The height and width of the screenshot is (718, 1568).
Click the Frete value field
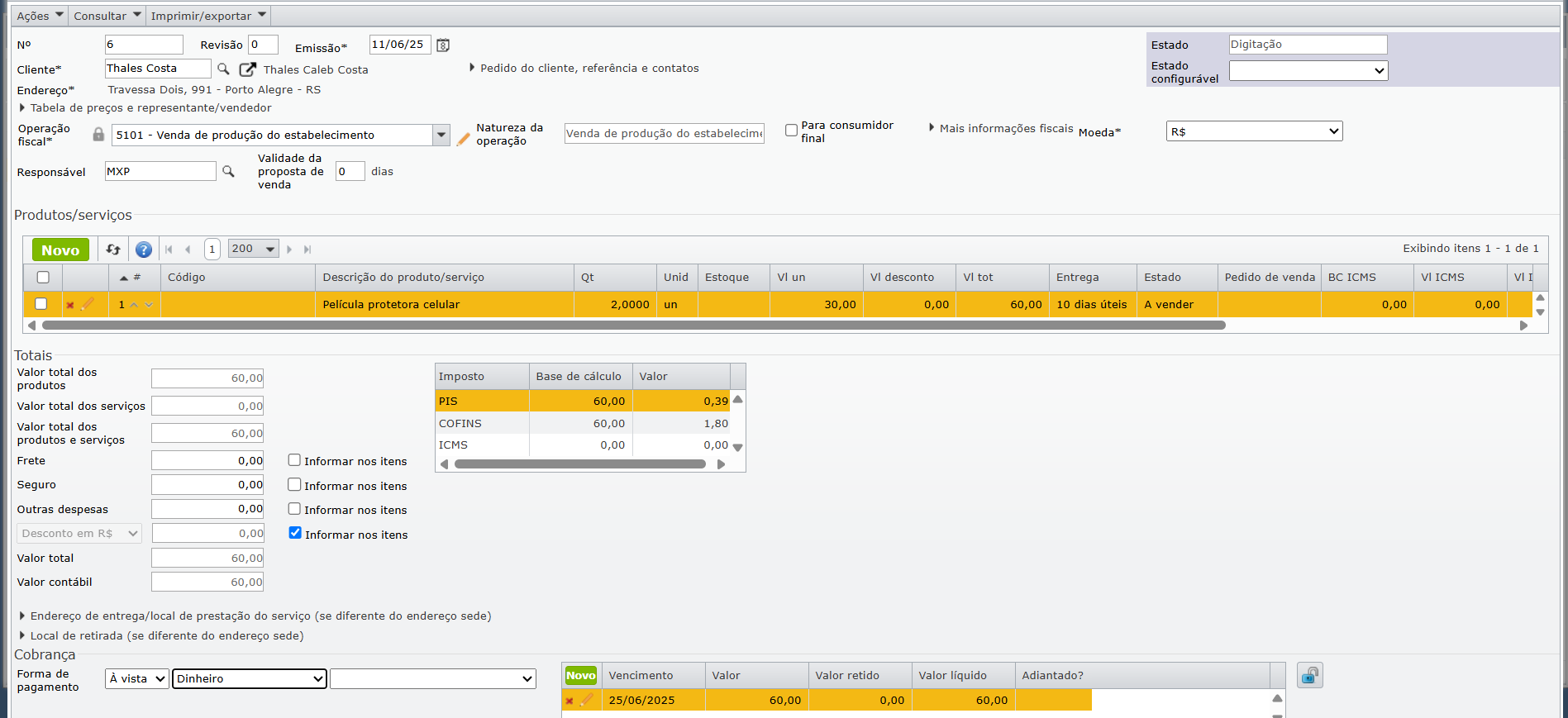[x=207, y=461]
